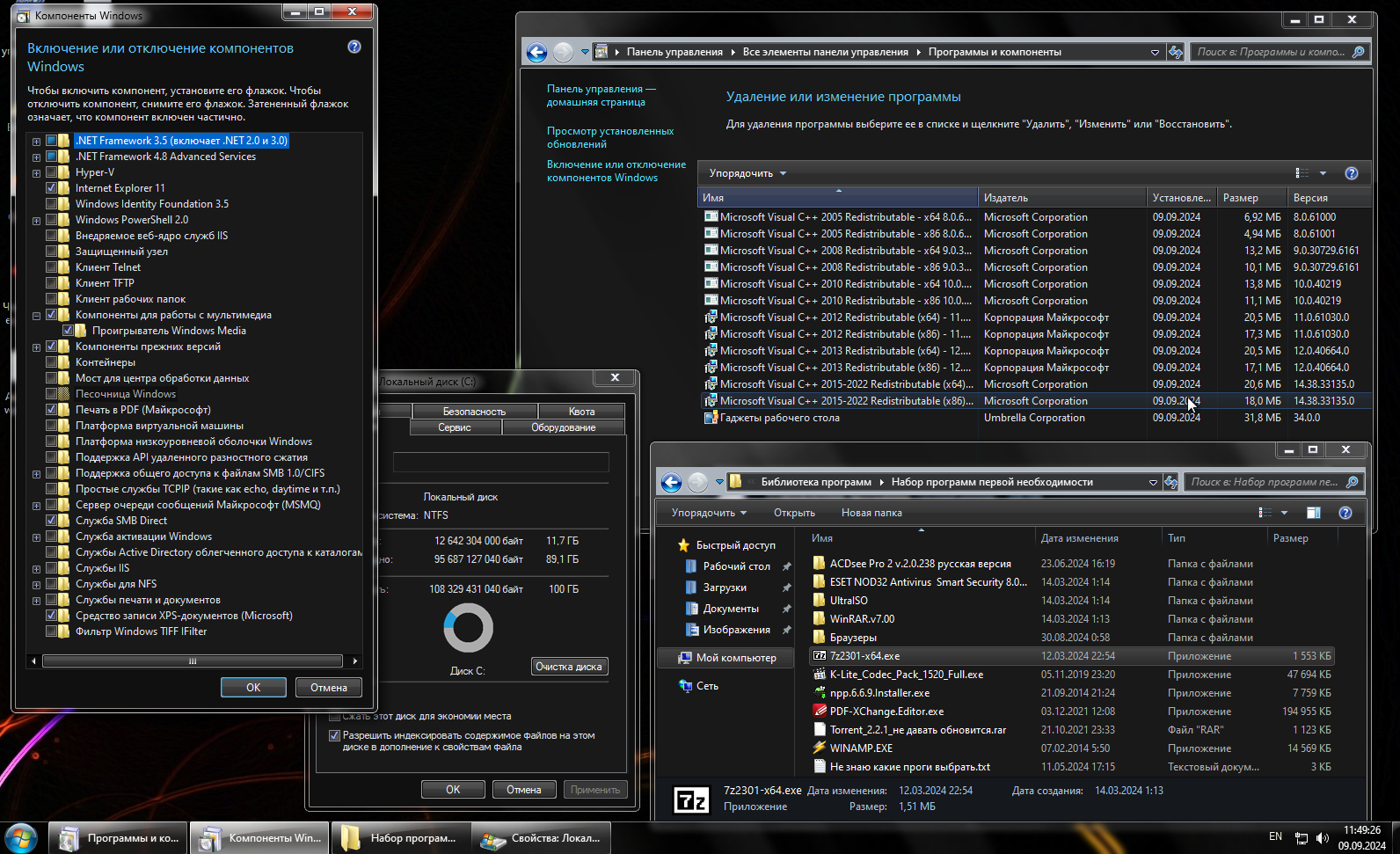Click the Очистка диска button
1400x854 pixels.
coord(569,667)
